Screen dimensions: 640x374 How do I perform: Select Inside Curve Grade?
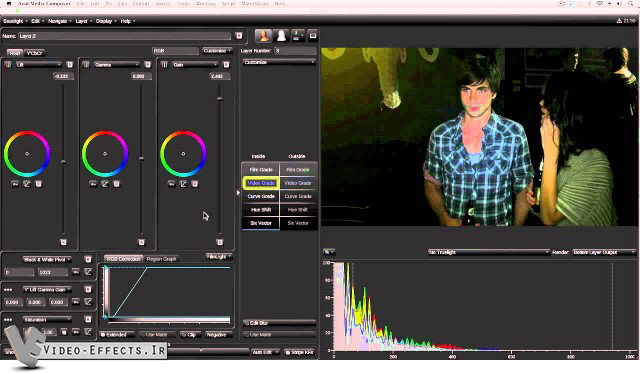tap(261, 196)
